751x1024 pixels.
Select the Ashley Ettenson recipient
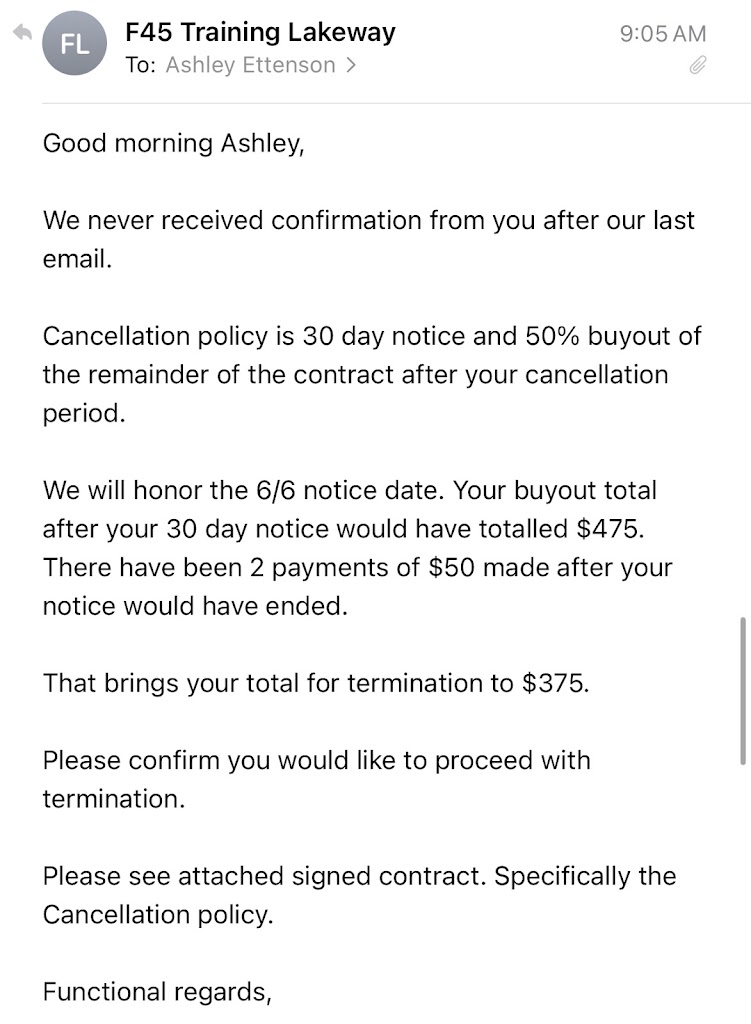click(x=250, y=65)
